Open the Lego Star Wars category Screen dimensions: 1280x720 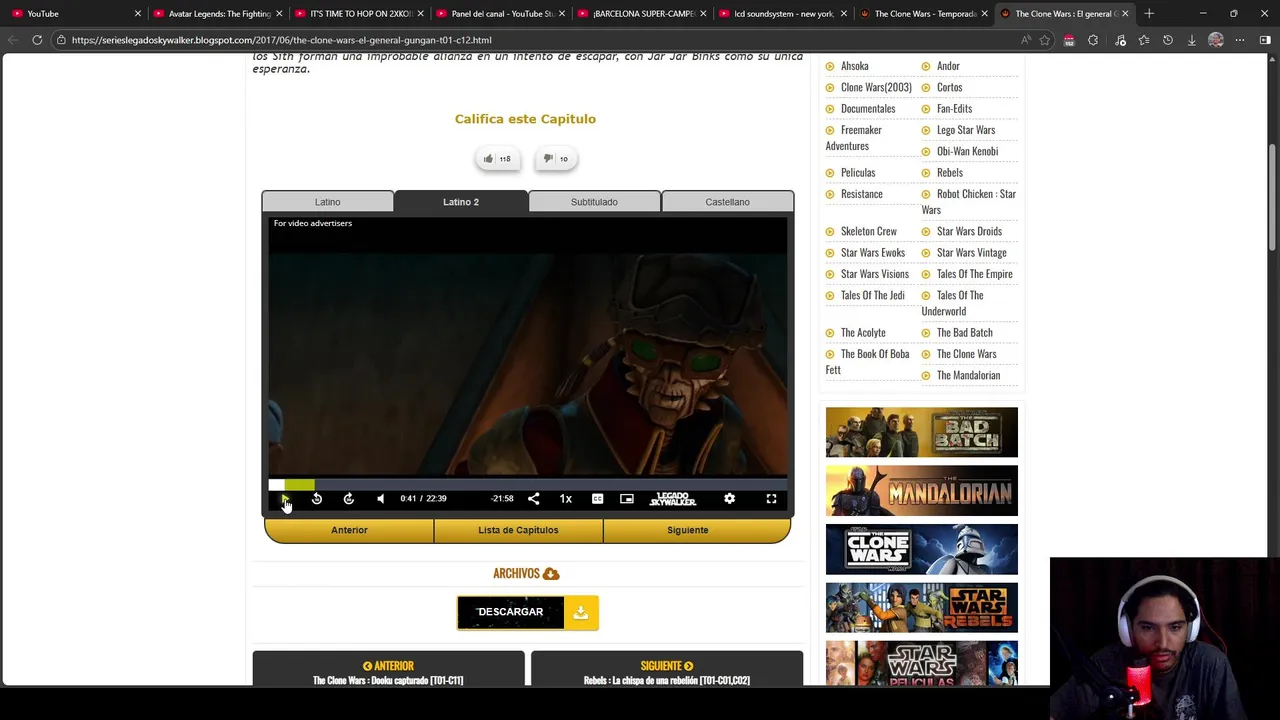pos(966,130)
